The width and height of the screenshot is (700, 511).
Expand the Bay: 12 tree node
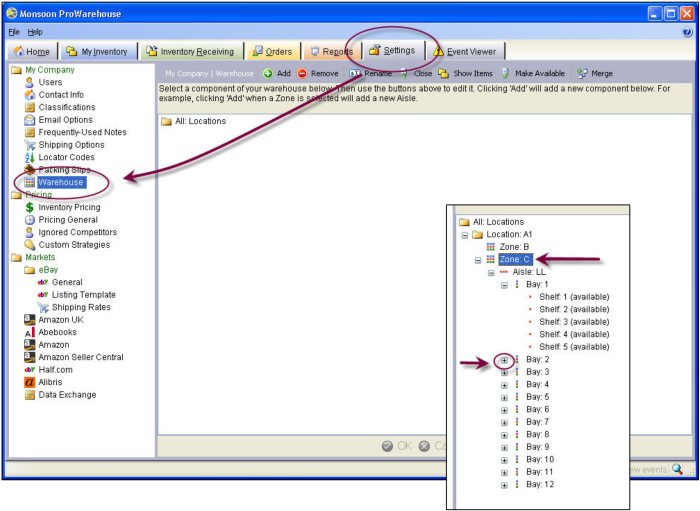[505, 485]
